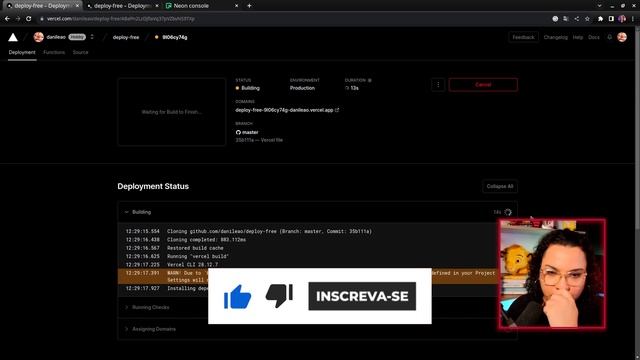The image size is (640, 360).
Task: Open the Chrome profile avatar
Action: point(622,19)
